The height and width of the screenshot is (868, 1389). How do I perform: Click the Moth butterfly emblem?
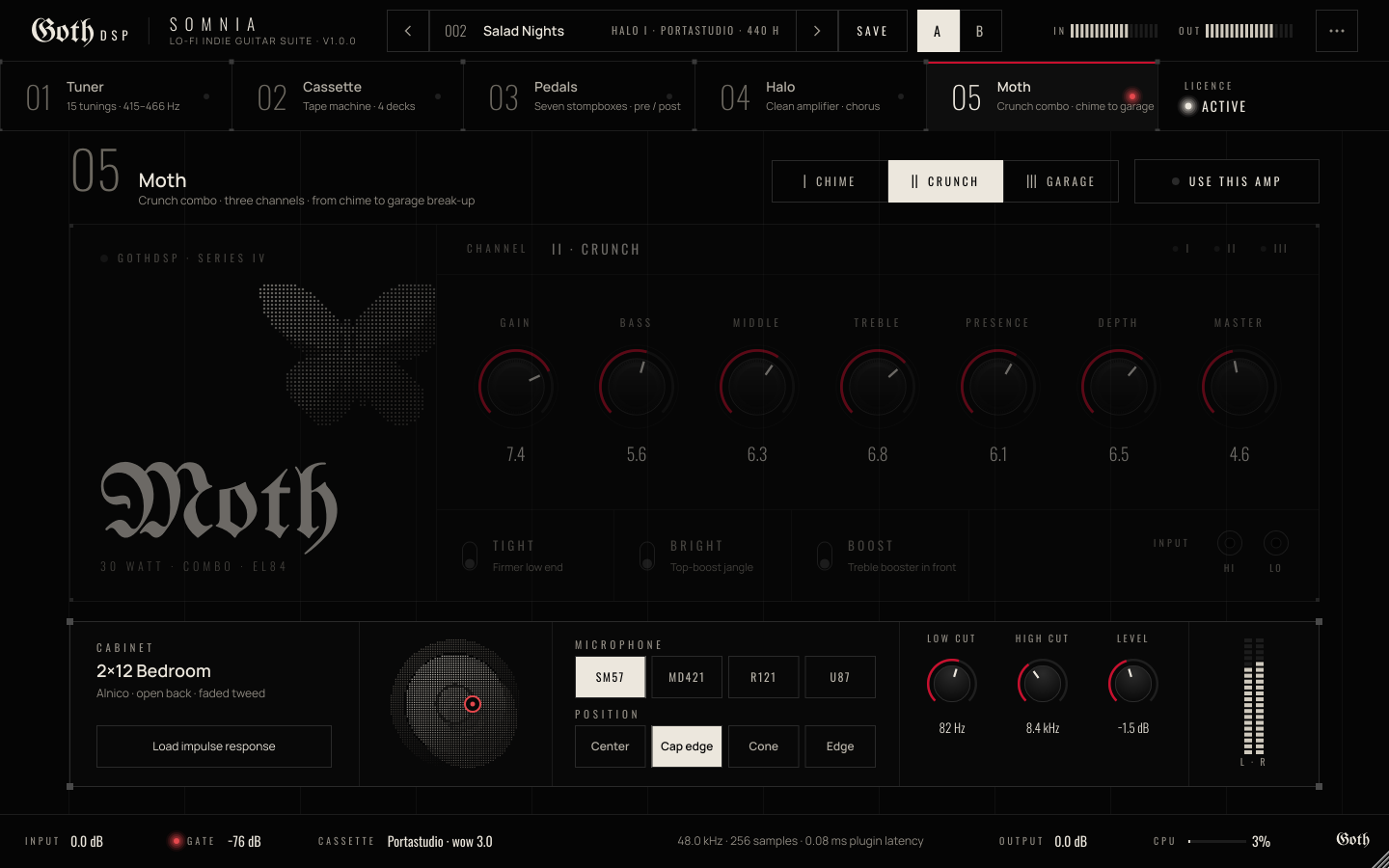(x=349, y=354)
